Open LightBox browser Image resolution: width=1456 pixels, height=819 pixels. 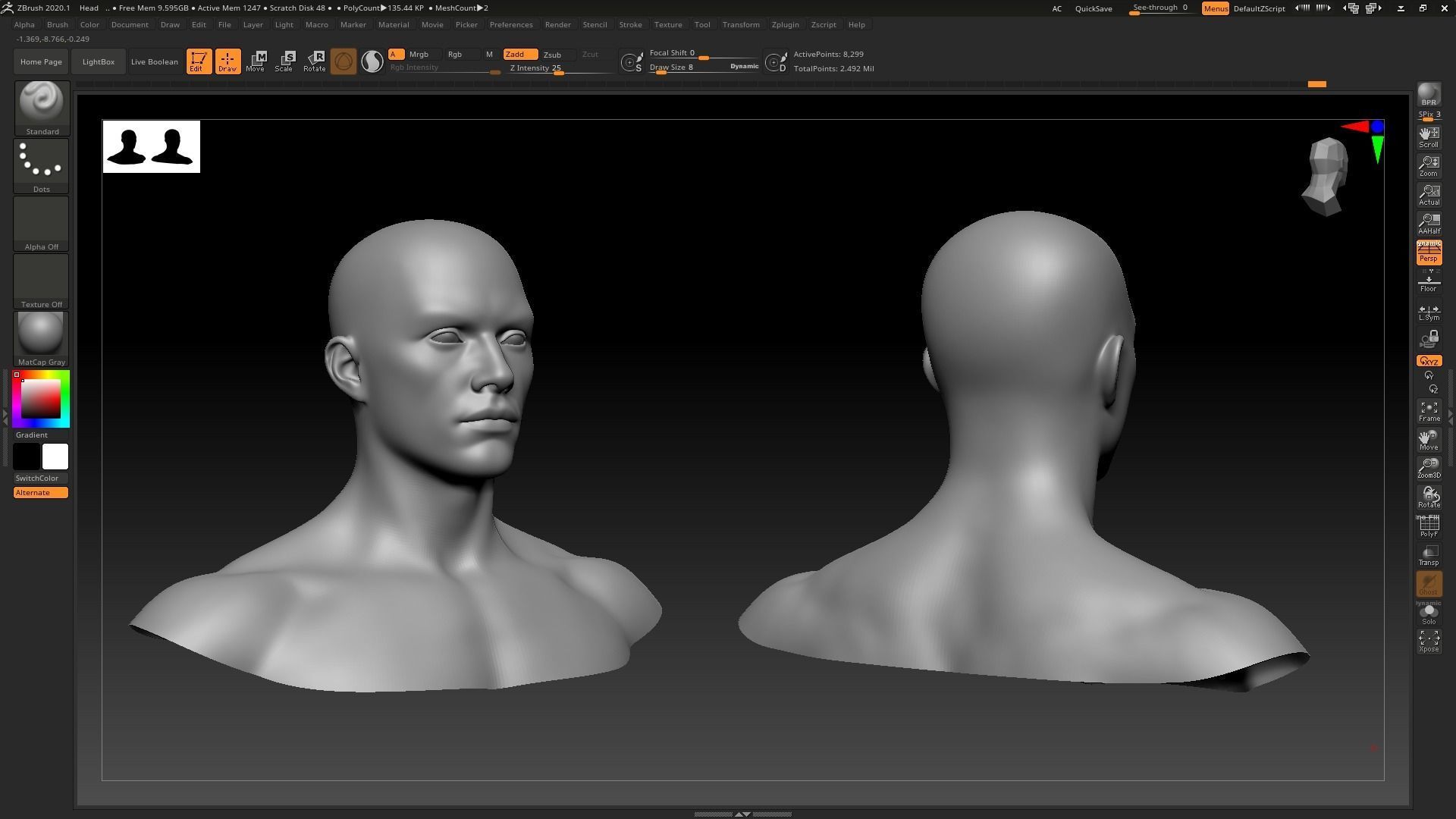(x=99, y=62)
